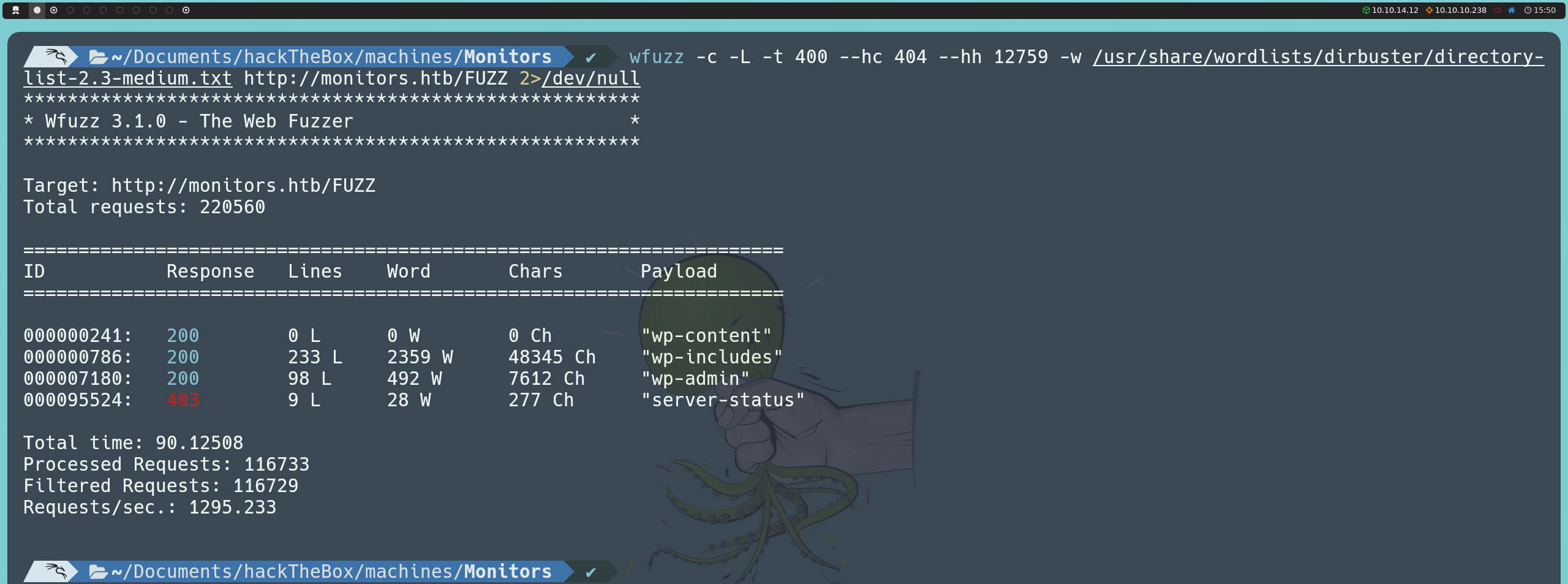Click the 48345 Ch value

552,357
